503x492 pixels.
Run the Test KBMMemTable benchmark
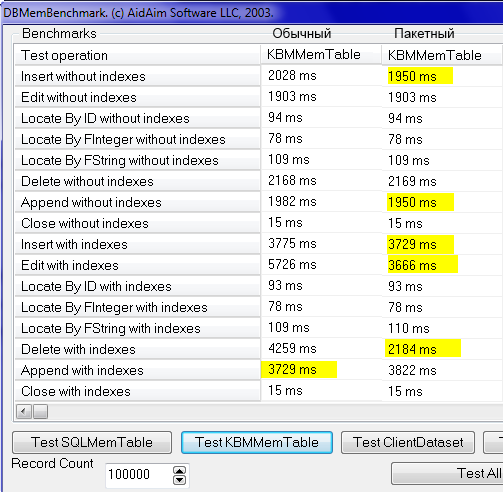tap(257, 442)
